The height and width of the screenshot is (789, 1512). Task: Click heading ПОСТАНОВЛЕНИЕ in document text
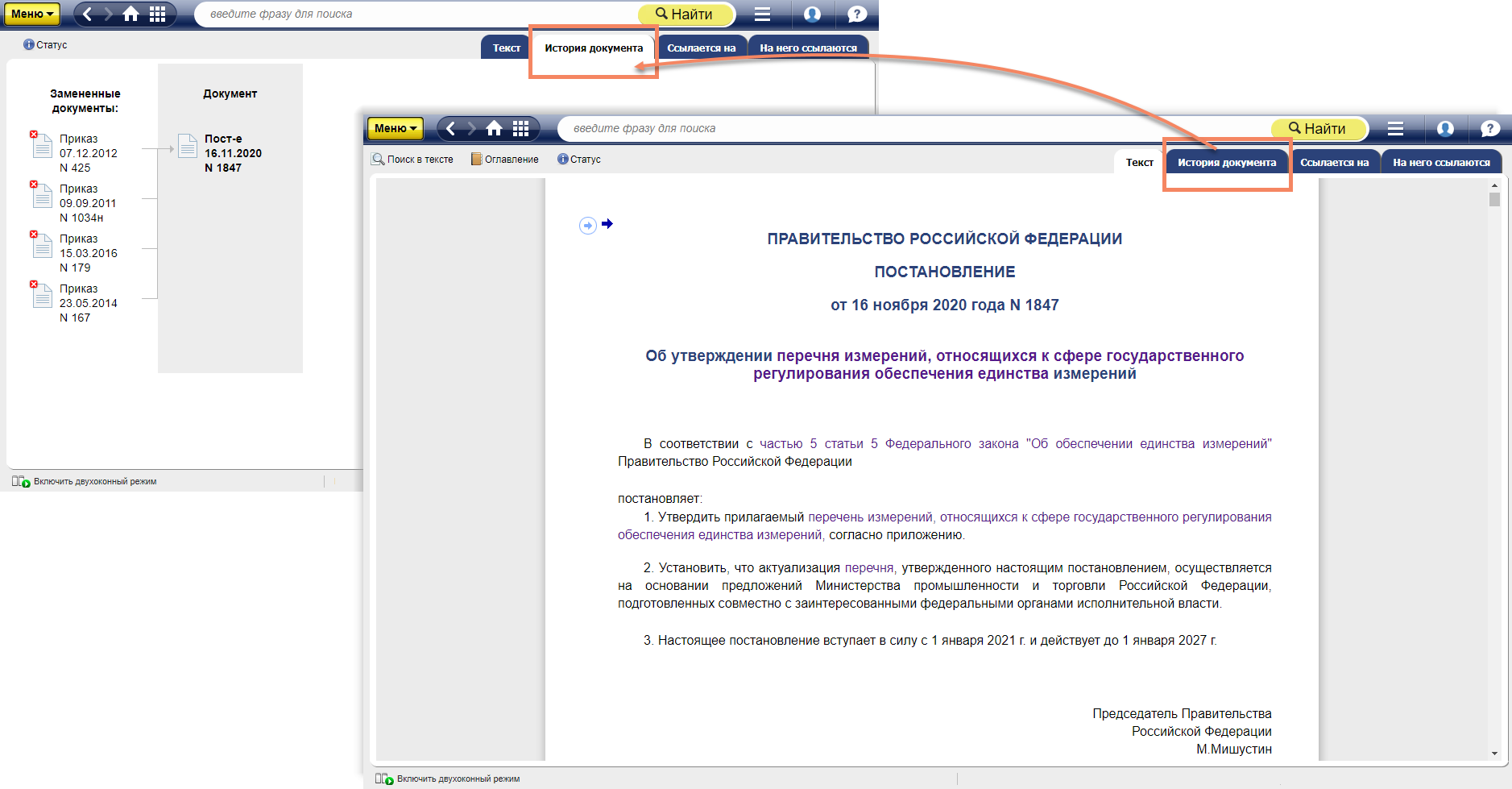click(945, 272)
